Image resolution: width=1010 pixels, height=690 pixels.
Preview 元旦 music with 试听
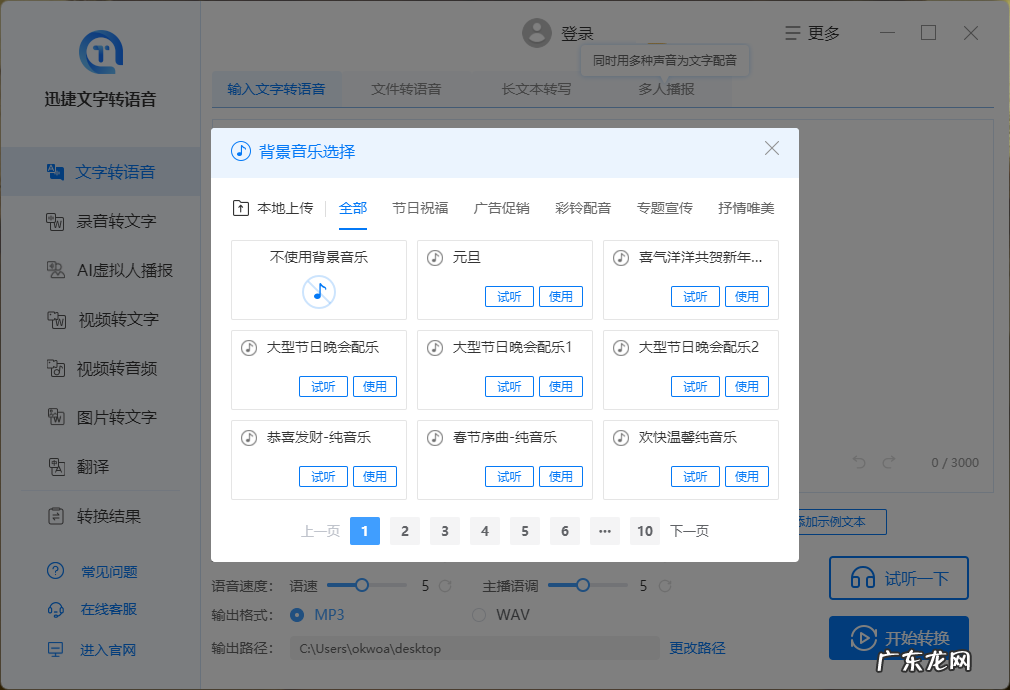[509, 297]
